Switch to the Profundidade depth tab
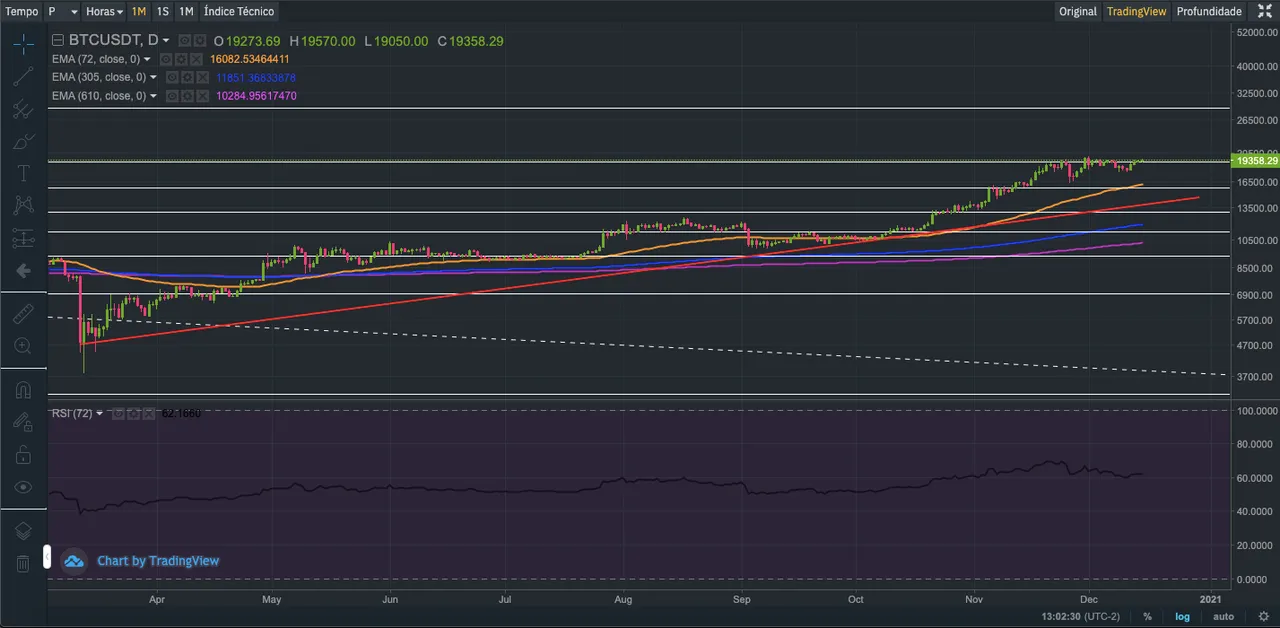This screenshot has width=1280, height=628. click(x=1209, y=11)
